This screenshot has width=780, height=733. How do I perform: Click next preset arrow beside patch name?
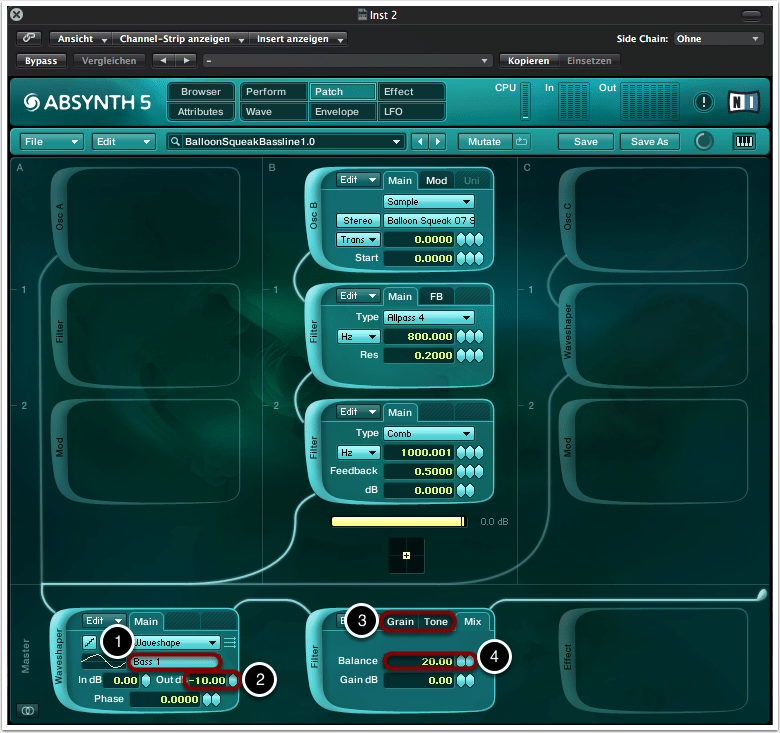(x=438, y=142)
